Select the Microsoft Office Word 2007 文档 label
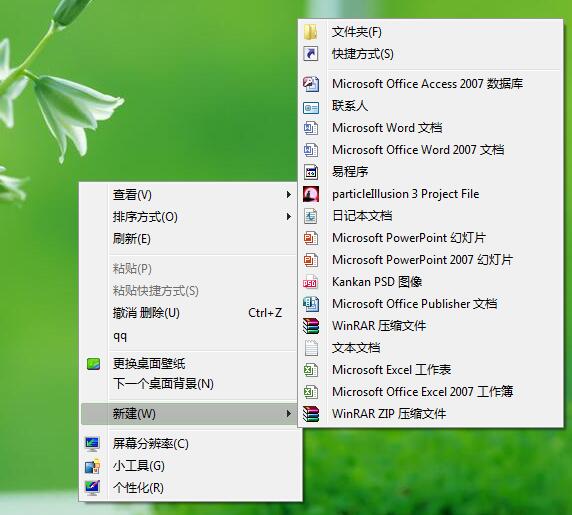Screen dimensions: 572x515 click(x=418, y=150)
